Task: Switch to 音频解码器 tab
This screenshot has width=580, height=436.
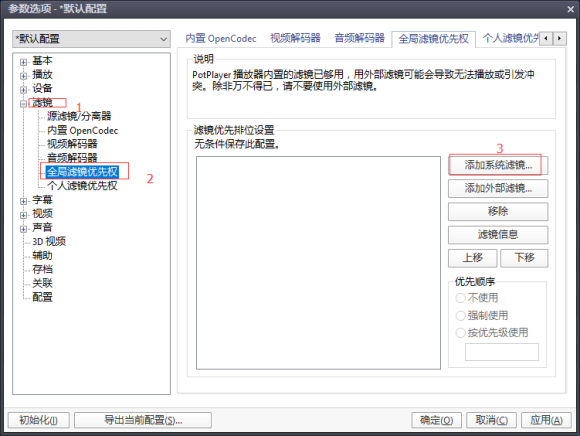Action: coord(360,38)
